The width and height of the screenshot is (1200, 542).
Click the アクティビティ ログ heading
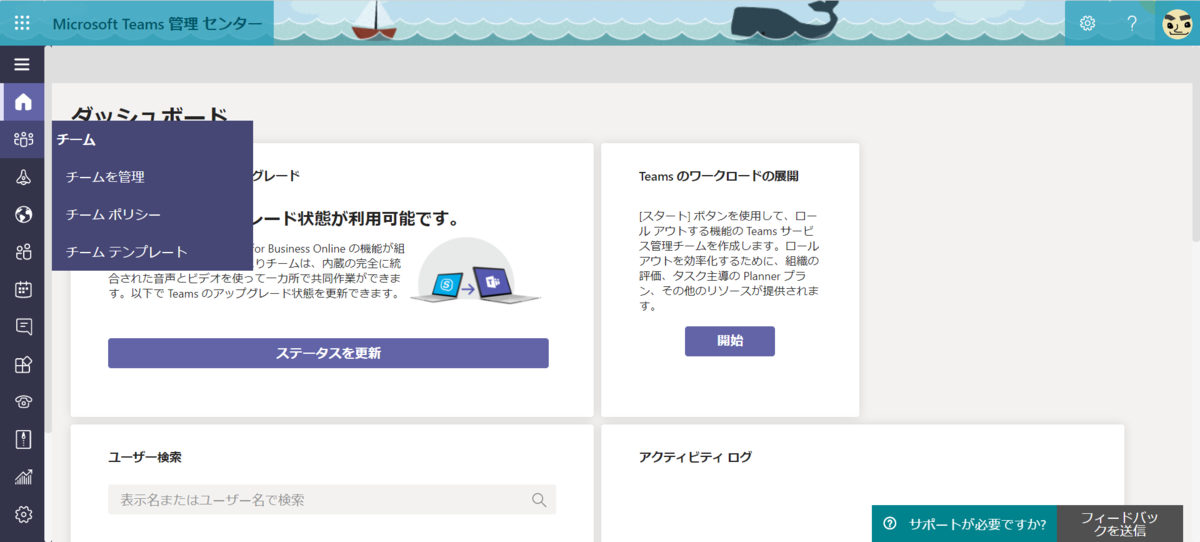pyautogui.click(x=695, y=457)
